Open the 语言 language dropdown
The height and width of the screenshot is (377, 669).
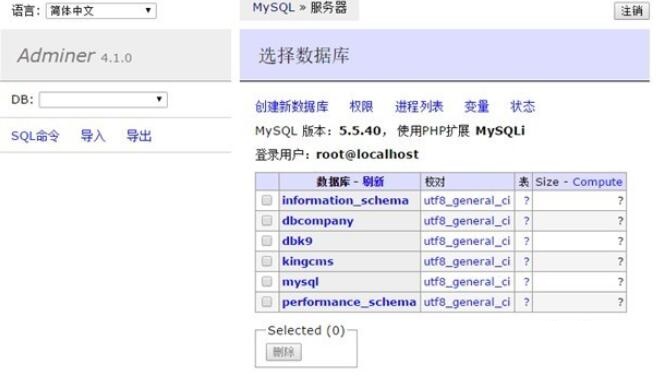pos(101,11)
